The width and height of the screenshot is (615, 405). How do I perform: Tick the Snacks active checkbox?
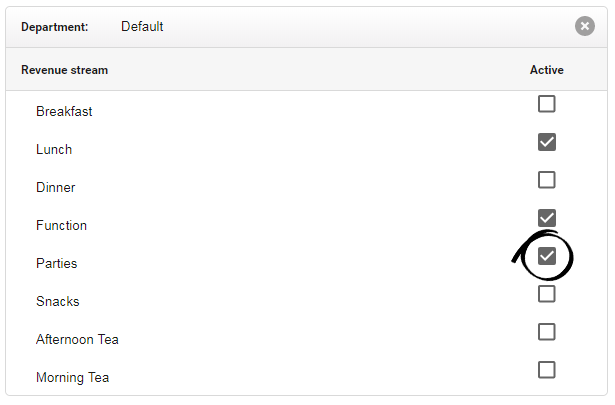[x=546, y=294]
